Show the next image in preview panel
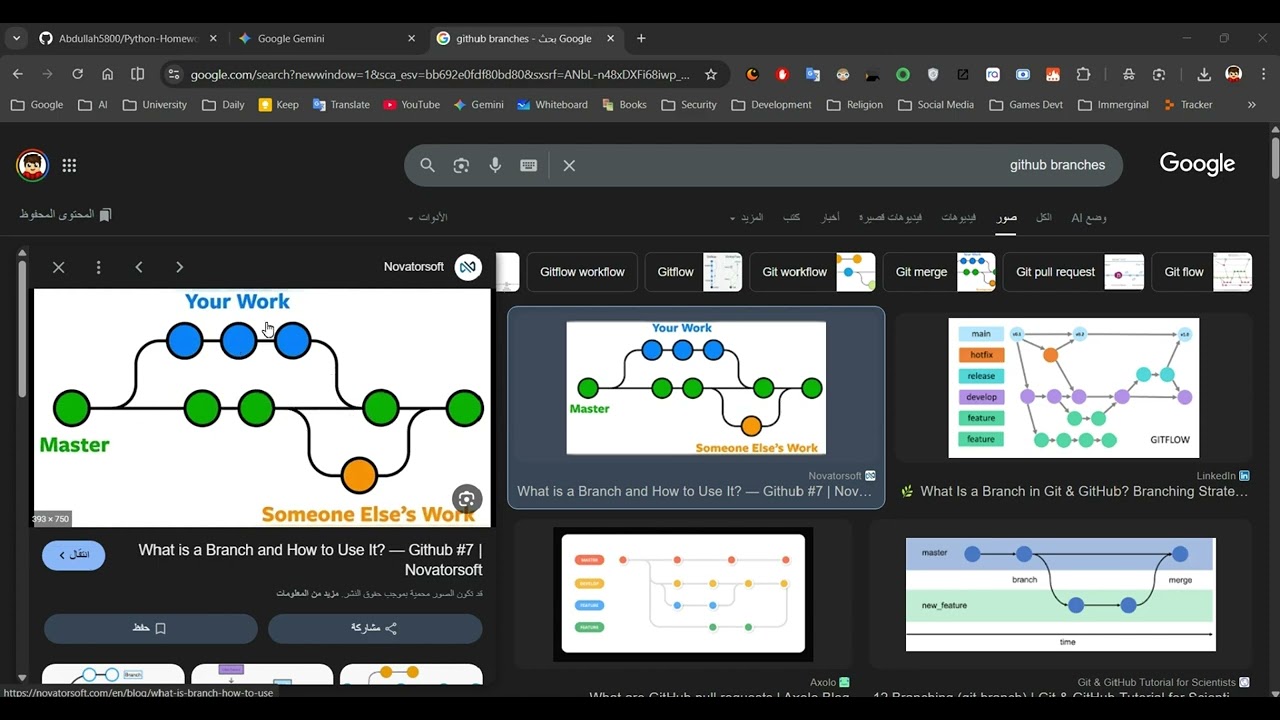 coord(179,267)
